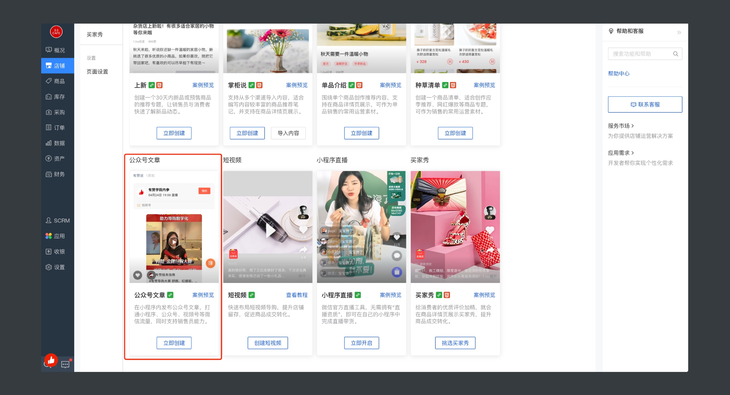Open the 订单 orders sidebar icon
The width and height of the screenshot is (730, 395).
48,127
